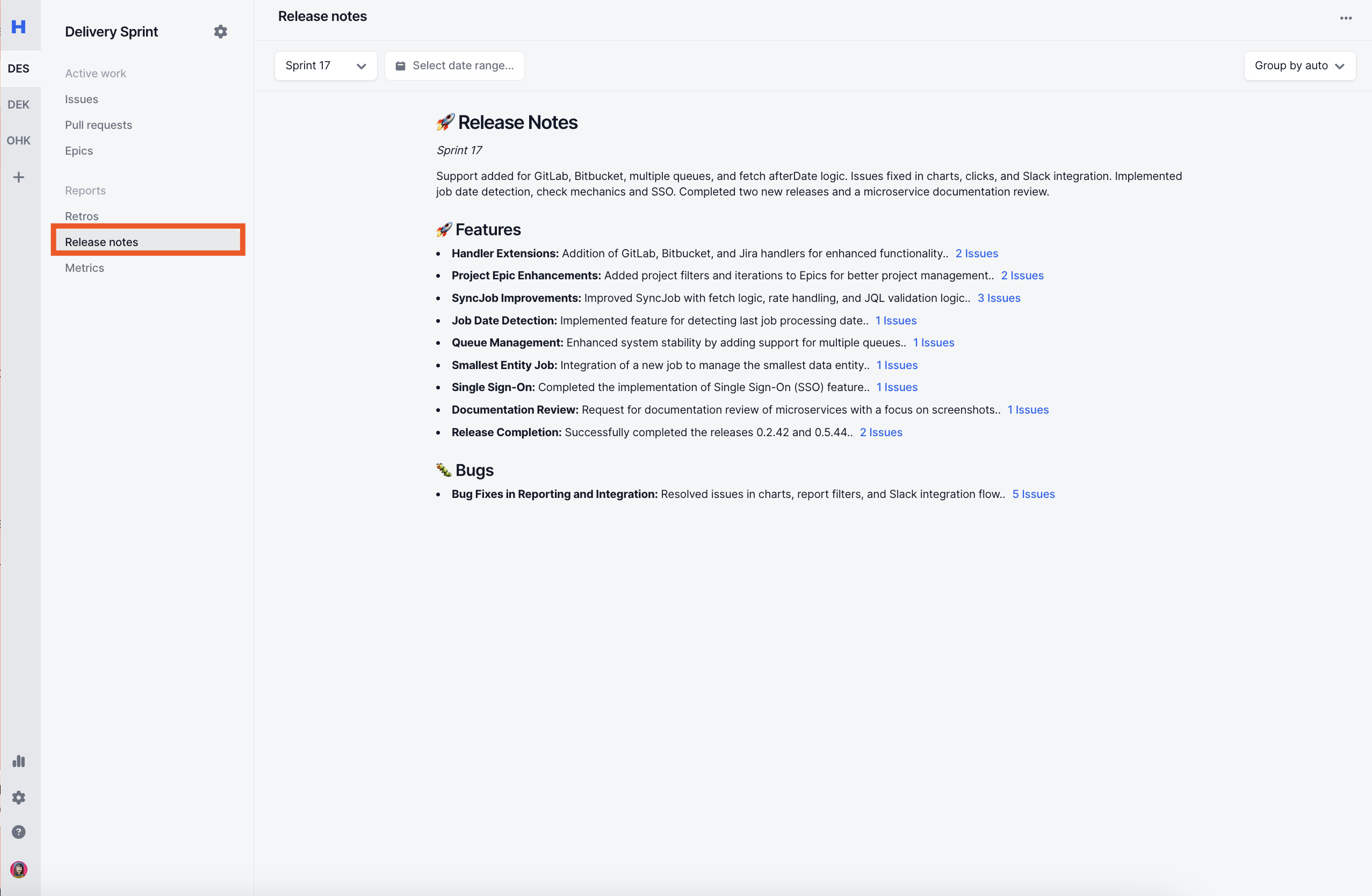Open the 5 Issues link for bug fixes
Viewport: 1372px width, 896px height.
click(x=1033, y=494)
